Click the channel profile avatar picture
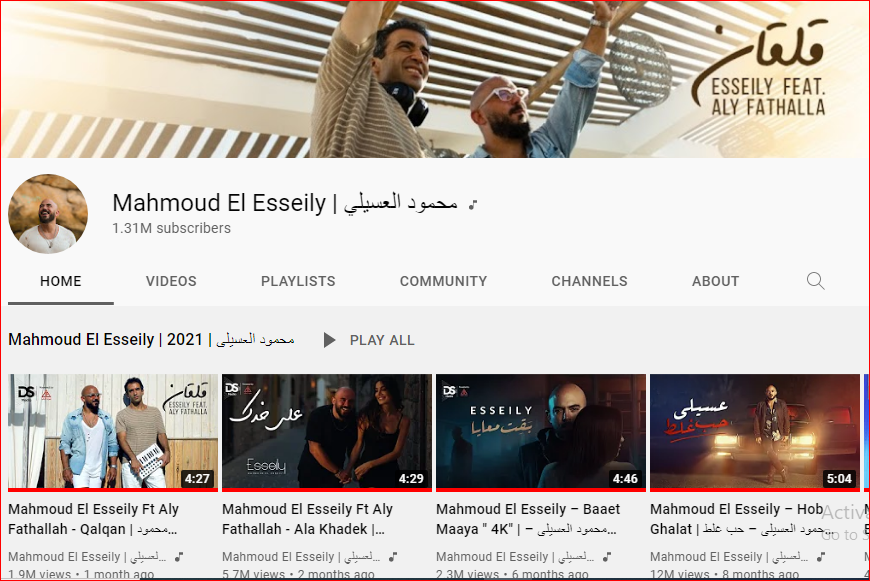This screenshot has height=581, width=870. [x=48, y=214]
